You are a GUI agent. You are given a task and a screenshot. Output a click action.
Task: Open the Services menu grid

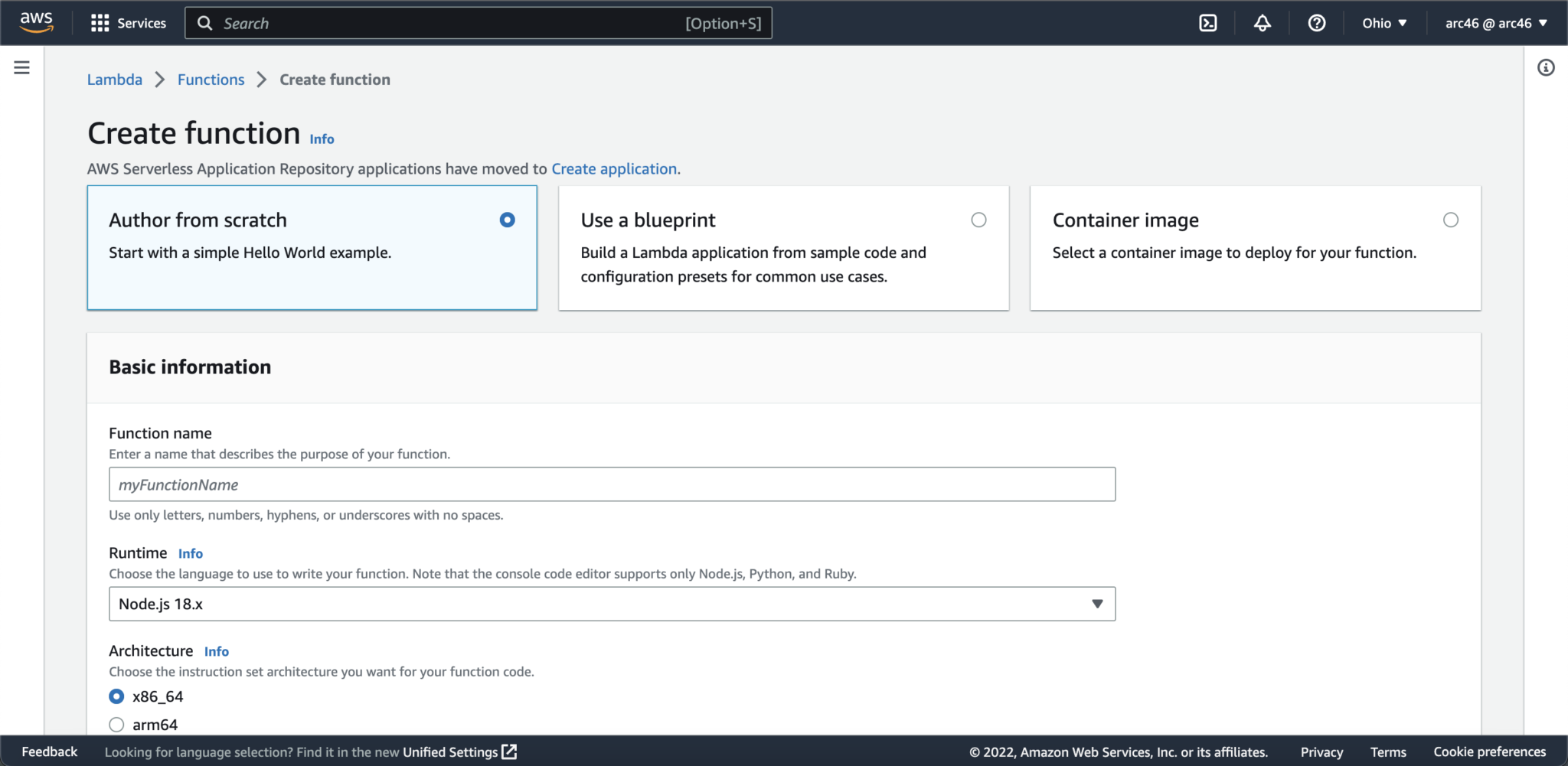(x=128, y=23)
